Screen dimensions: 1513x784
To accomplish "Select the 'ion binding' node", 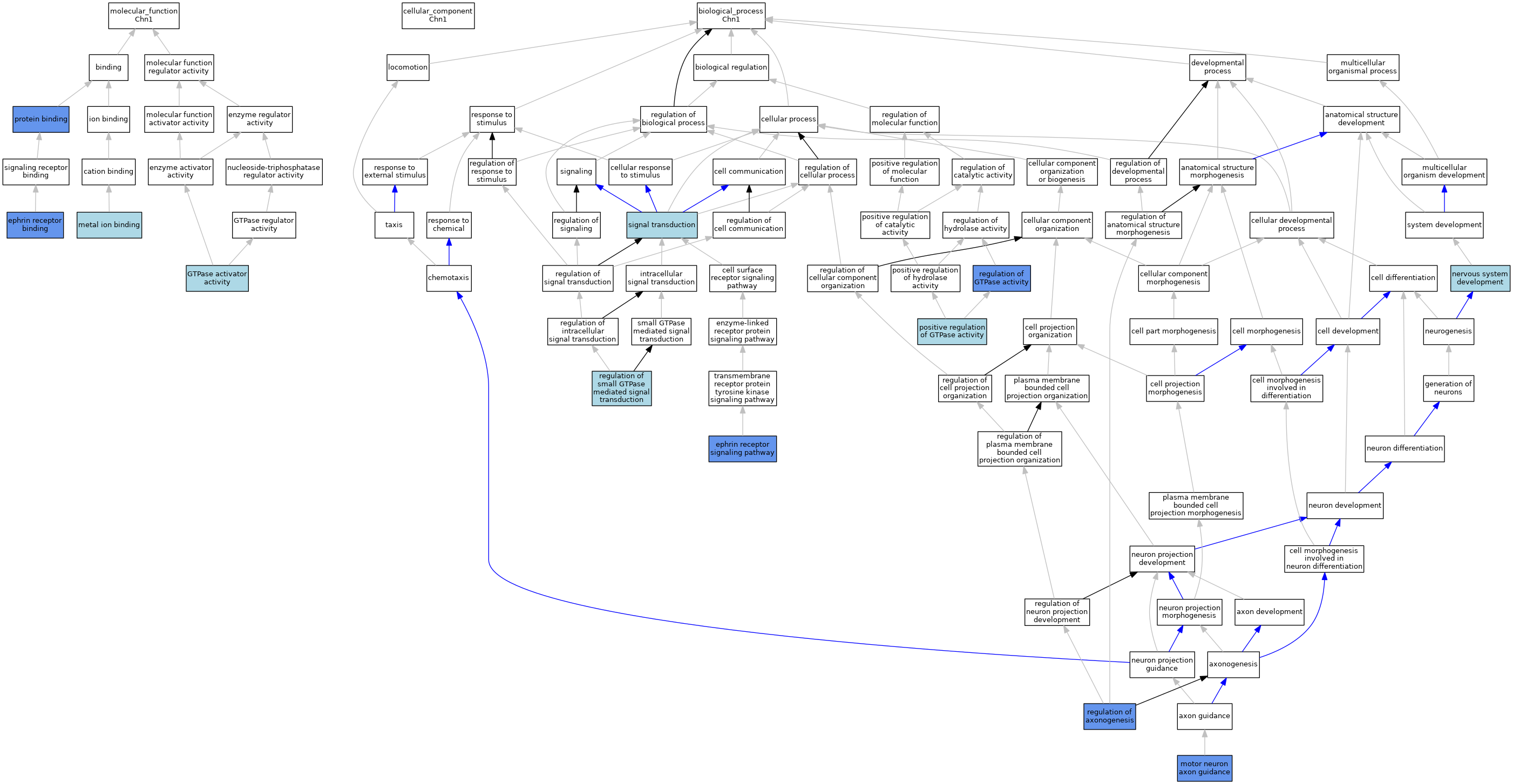I will pos(108,119).
